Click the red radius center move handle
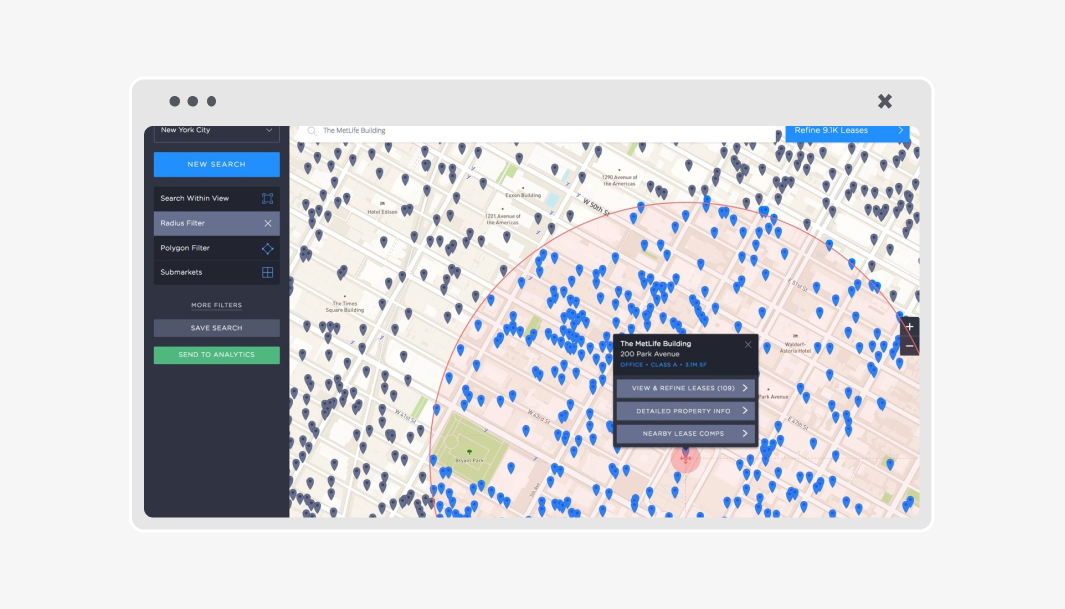 coord(685,459)
